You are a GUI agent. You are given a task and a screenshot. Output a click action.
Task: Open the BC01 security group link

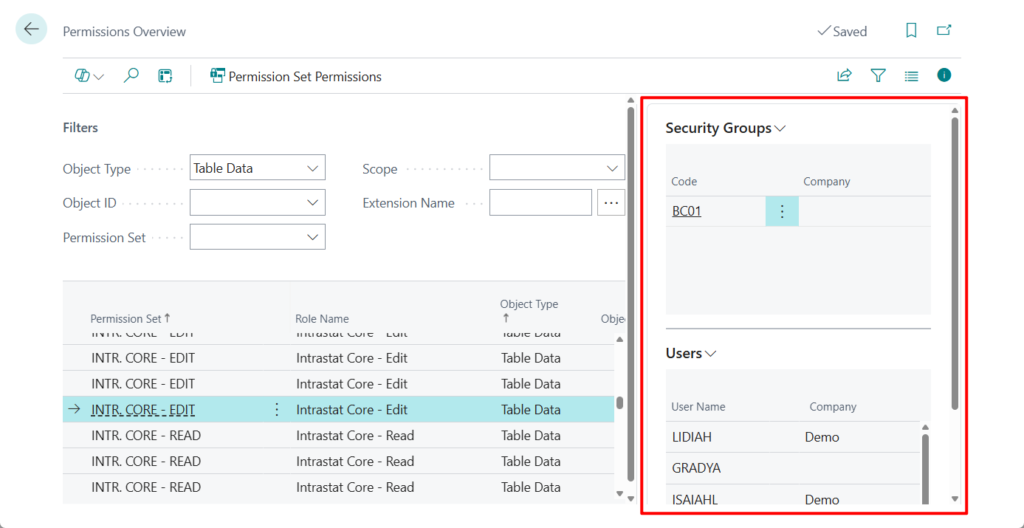tap(686, 211)
